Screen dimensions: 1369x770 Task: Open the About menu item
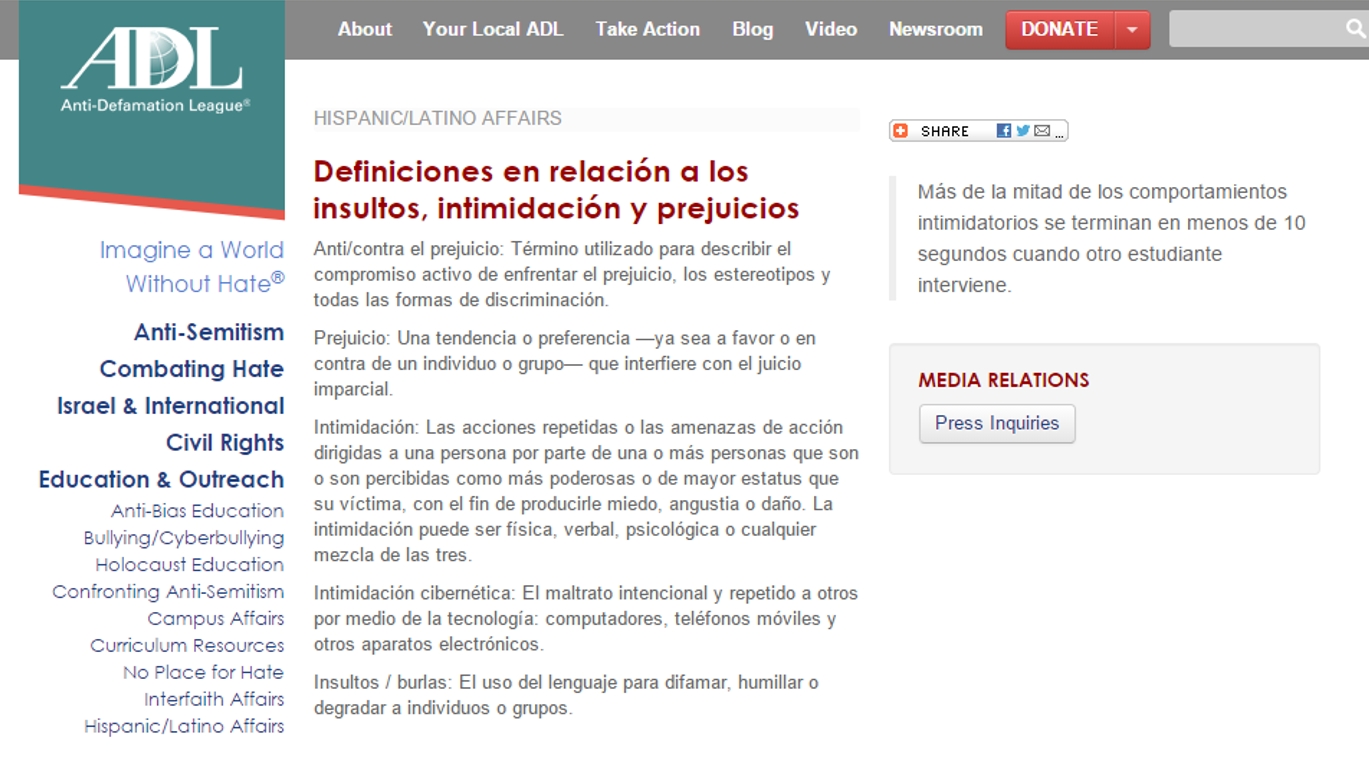(x=364, y=29)
